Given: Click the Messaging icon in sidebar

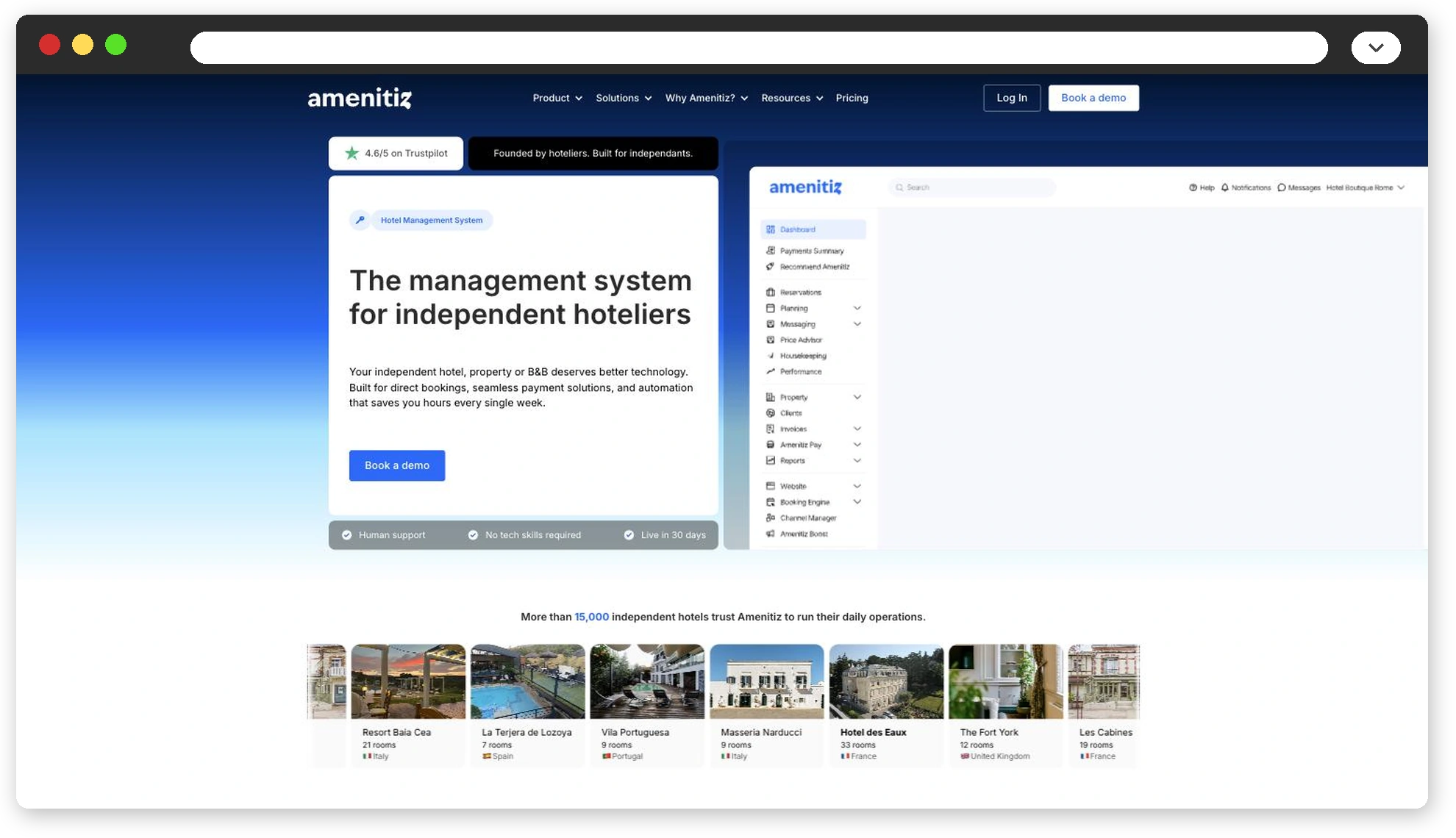Looking at the screenshot, I should click(x=771, y=324).
